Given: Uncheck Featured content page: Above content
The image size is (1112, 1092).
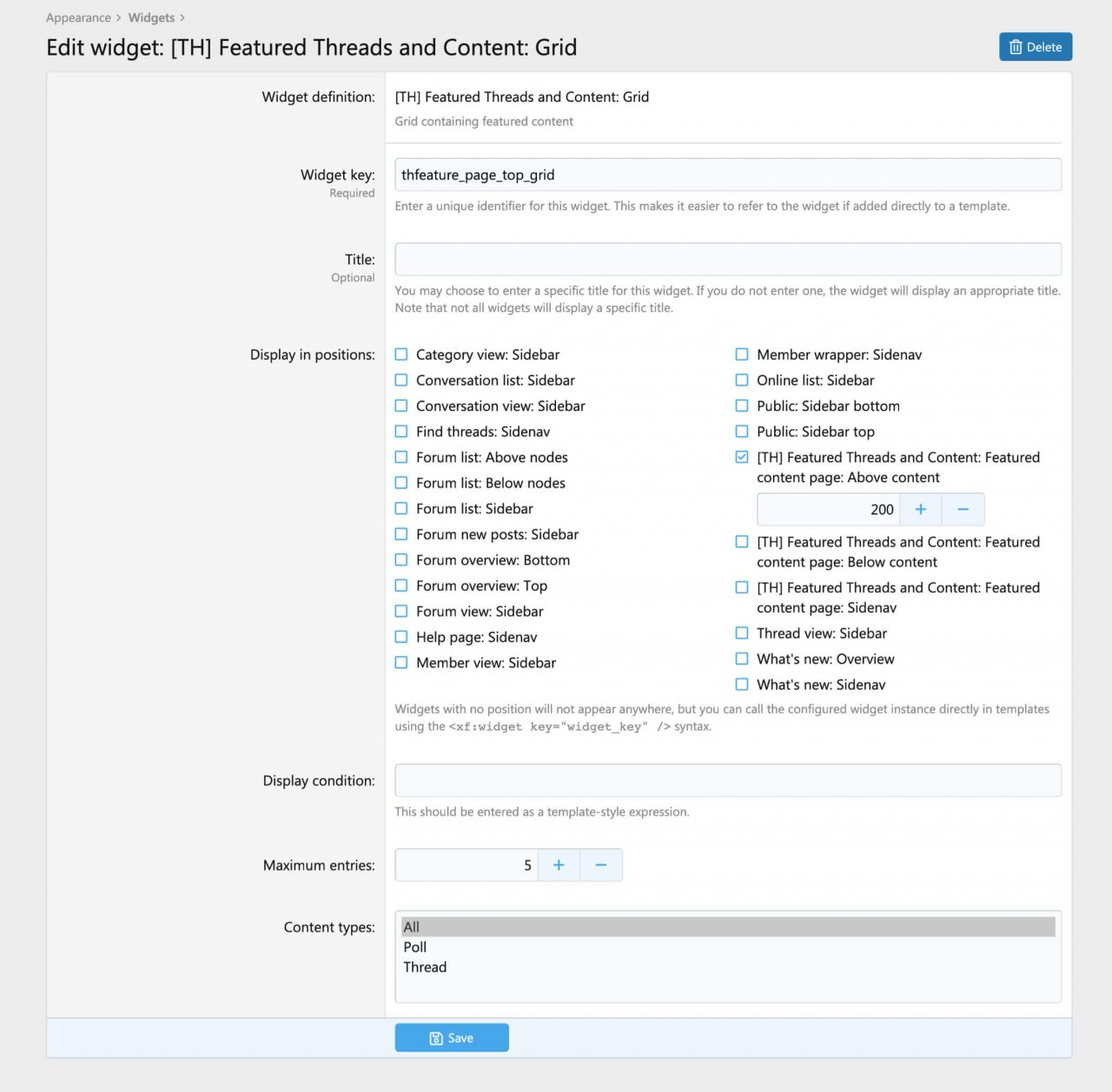Looking at the screenshot, I should [x=742, y=457].
